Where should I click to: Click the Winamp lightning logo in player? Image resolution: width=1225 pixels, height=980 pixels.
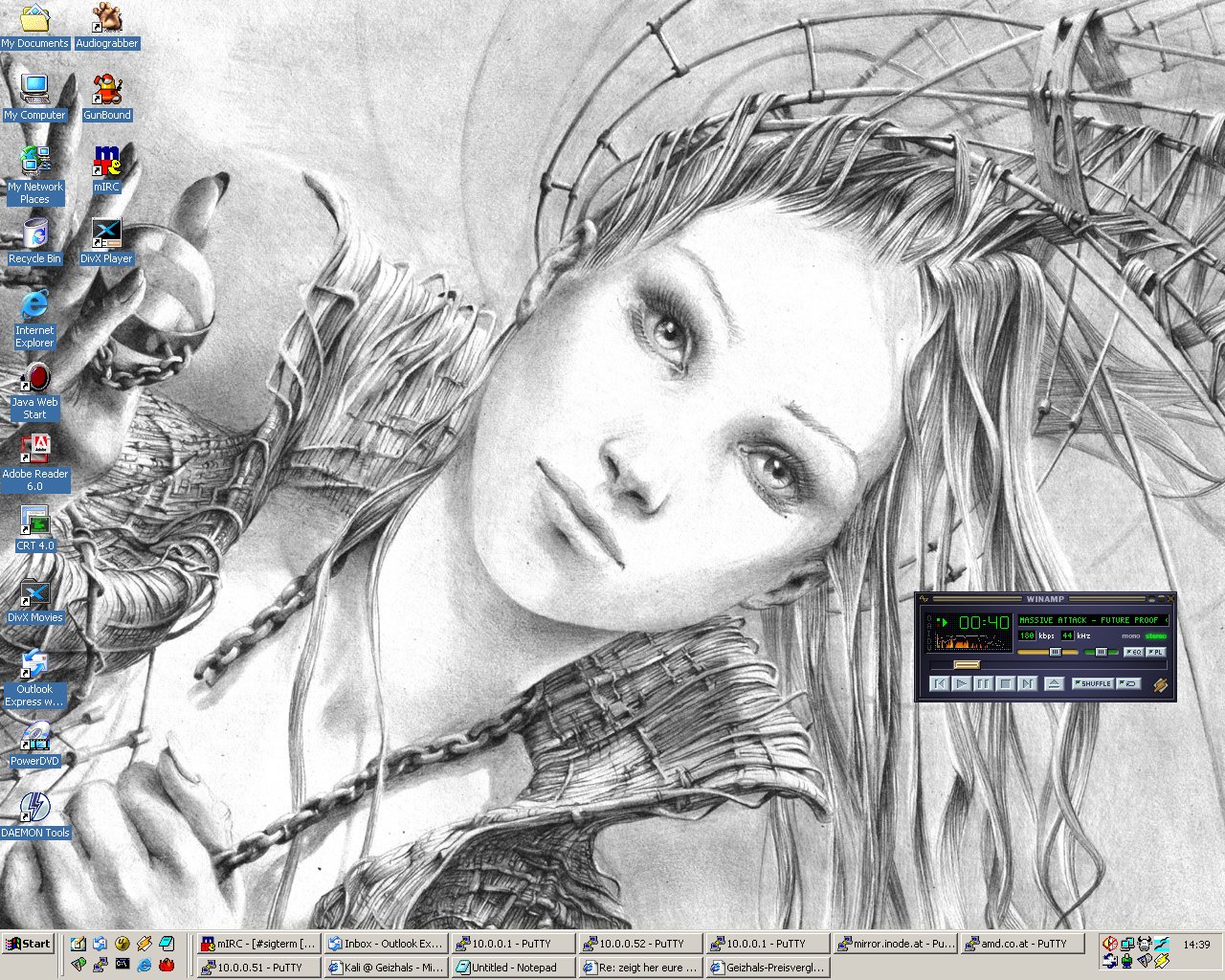click(1161, 685)
